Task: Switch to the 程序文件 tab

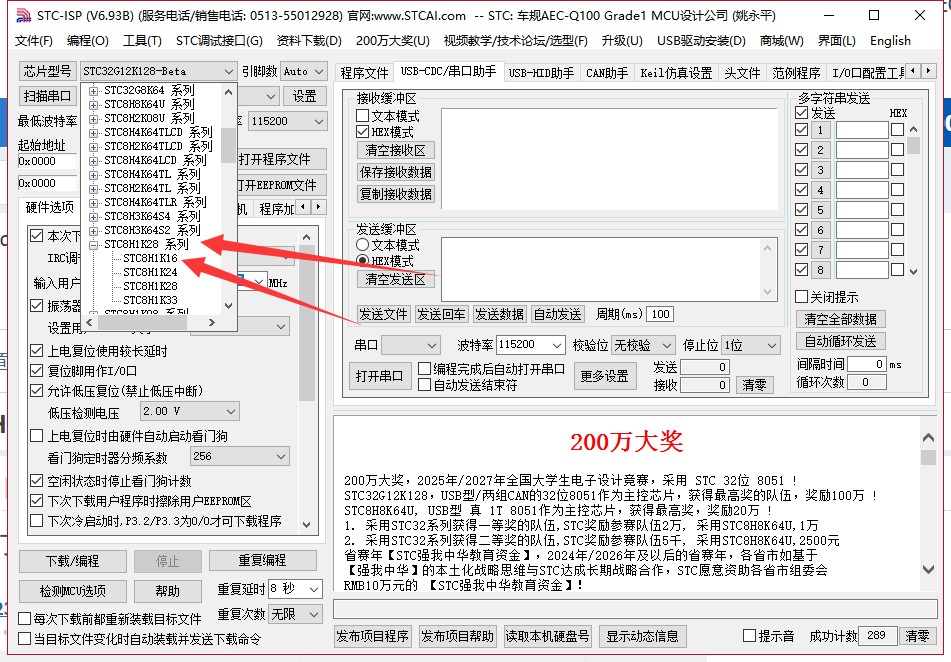Action: pyautogui.click(x=364, y=73)
